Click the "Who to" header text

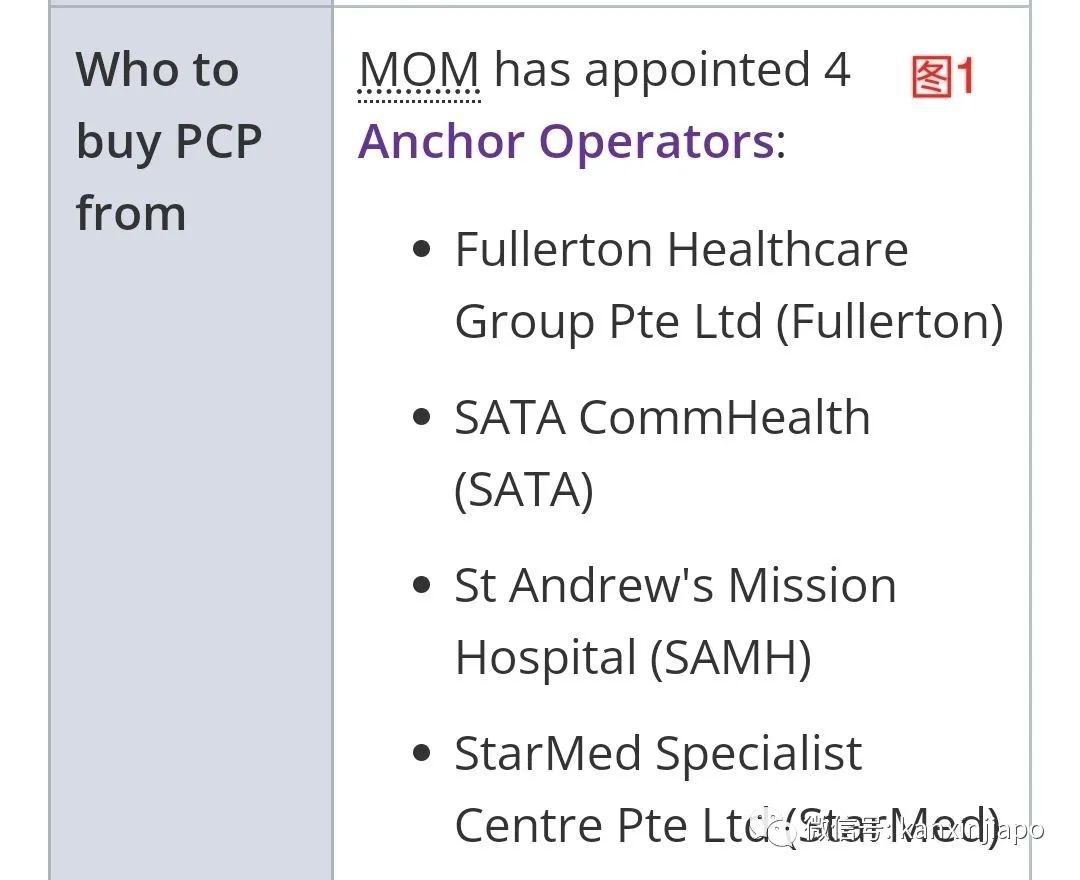(x=157, y=70)
